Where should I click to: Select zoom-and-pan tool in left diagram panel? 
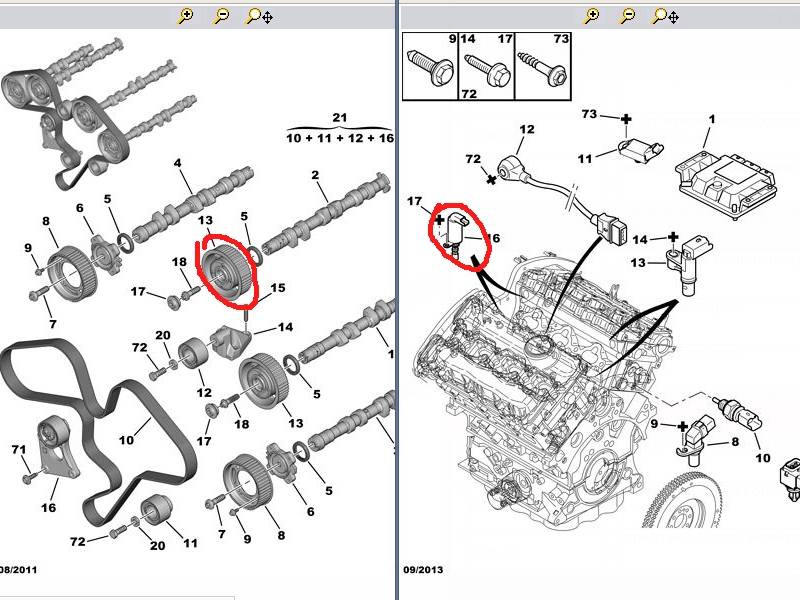click(x=259, y=16)
